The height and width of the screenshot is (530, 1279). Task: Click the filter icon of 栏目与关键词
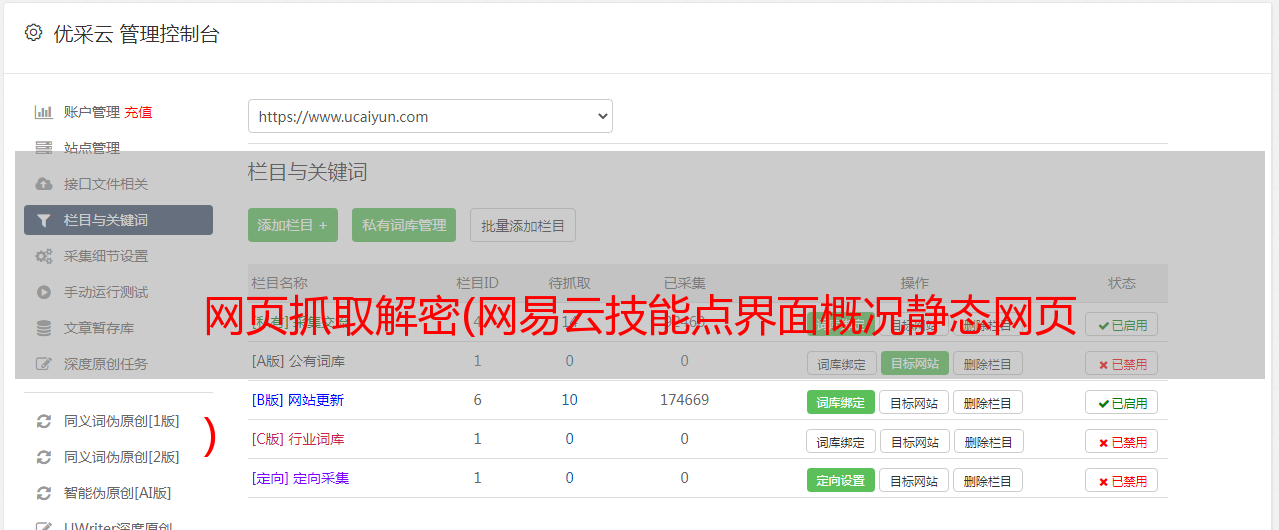[44, 220]
